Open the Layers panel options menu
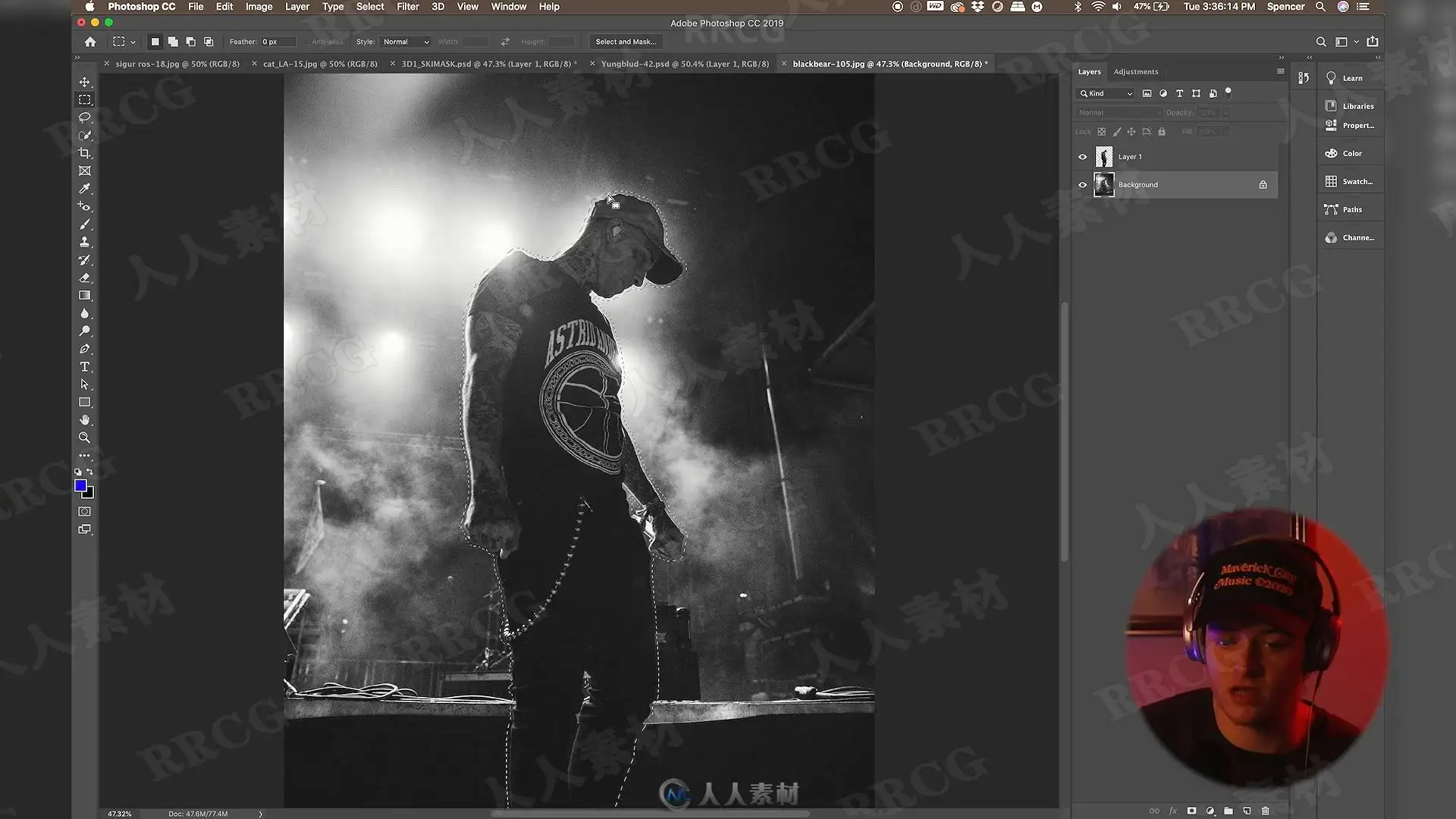 pyautogui.click(x=1280, y=71)
